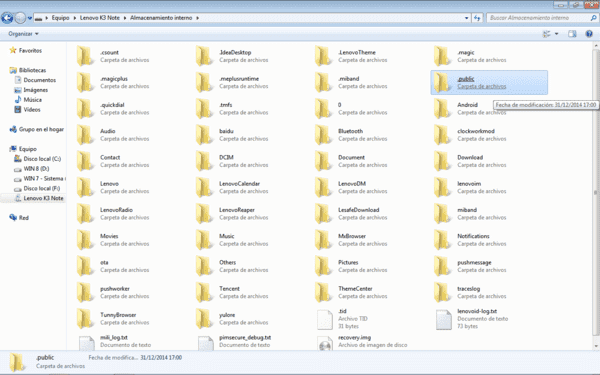Screen dimensions: 600x375
Task: Select the .magic folder icon
Action: (442, 56)
